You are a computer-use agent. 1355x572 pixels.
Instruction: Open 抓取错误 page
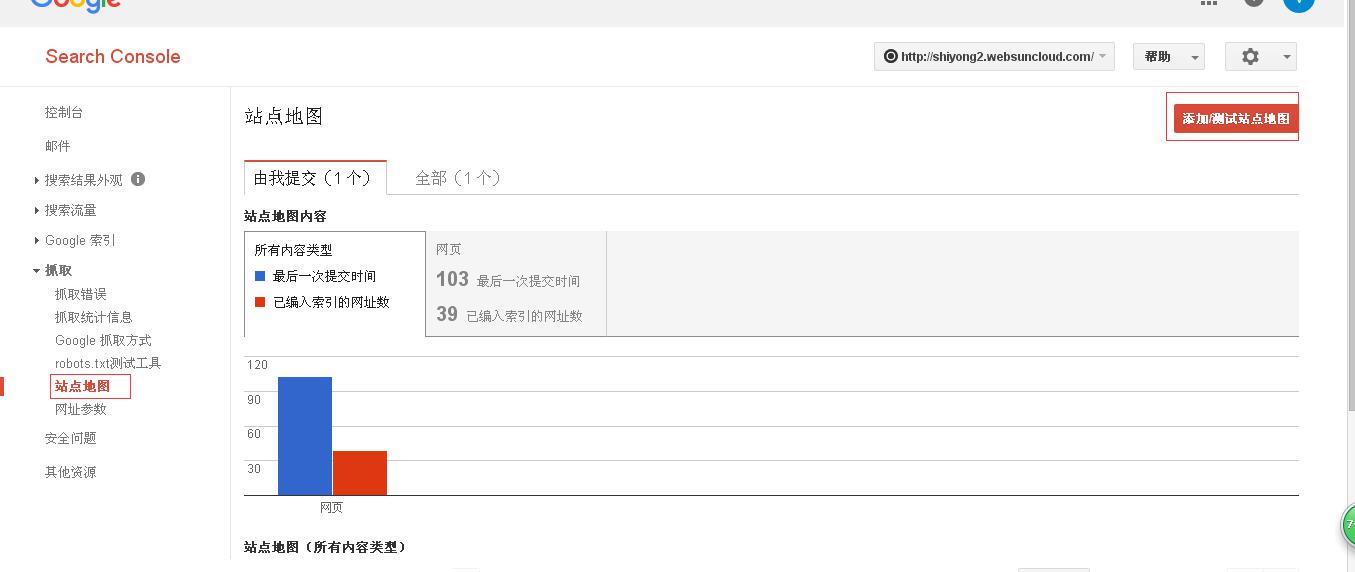(80, 294)
